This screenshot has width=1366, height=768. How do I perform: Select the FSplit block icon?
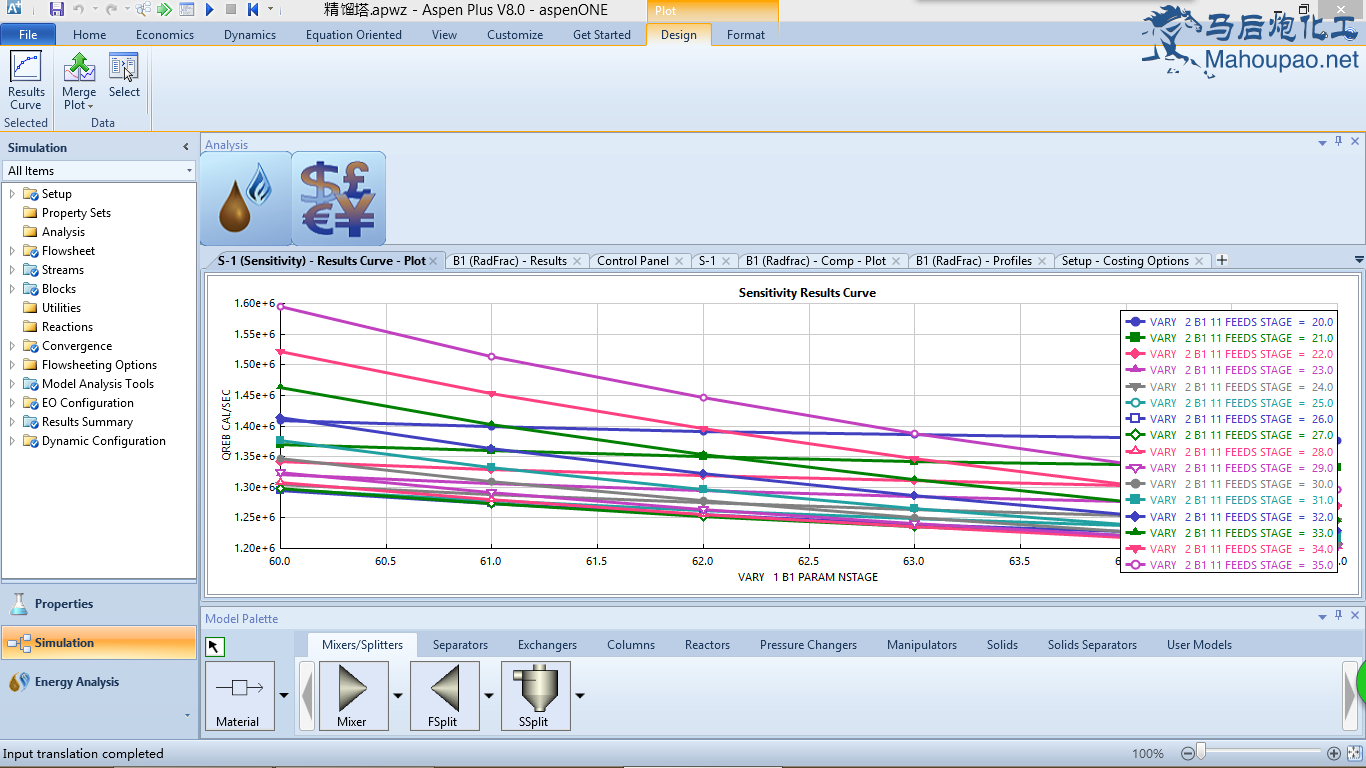[x=445, y=696]
